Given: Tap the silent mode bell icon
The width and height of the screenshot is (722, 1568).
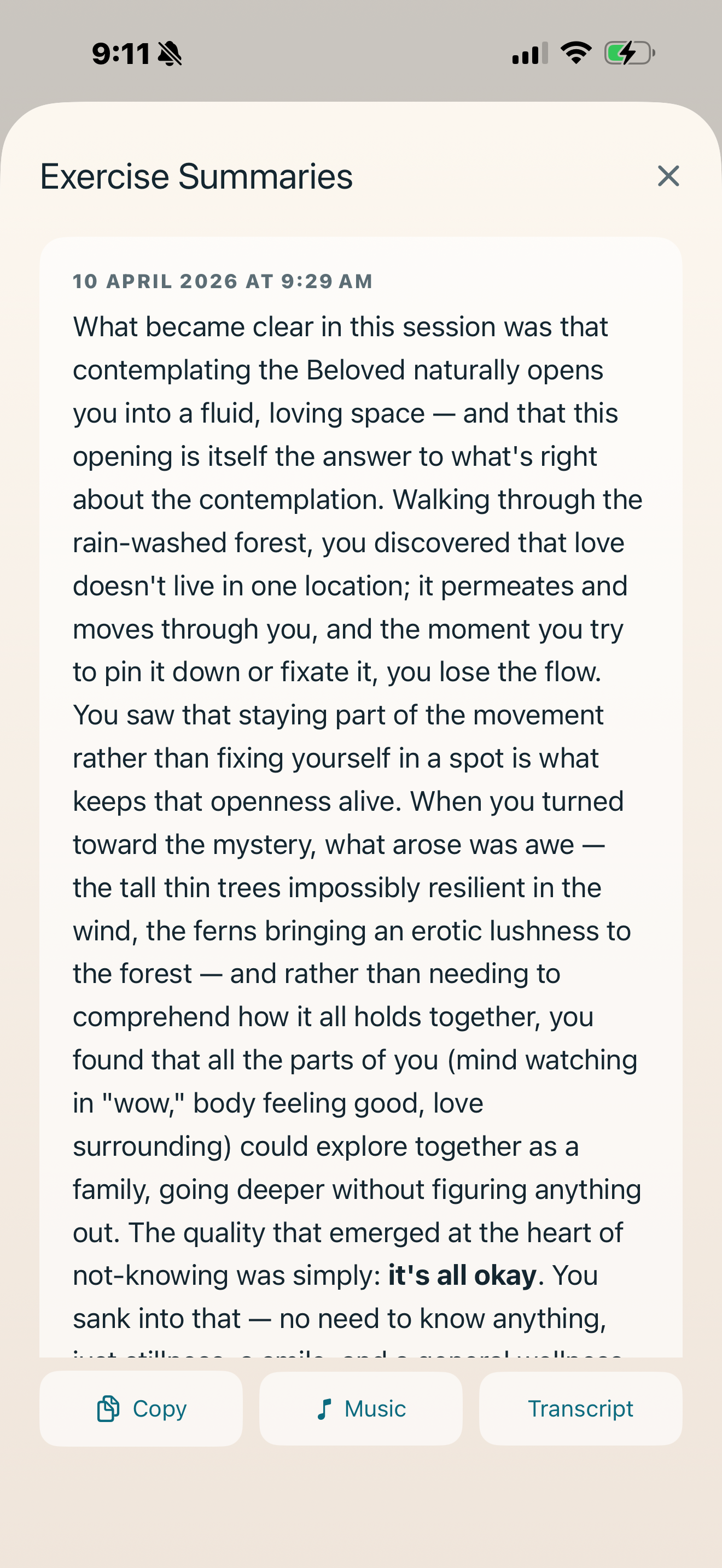Looking at the screenshot, I should [x=170, y=54].
